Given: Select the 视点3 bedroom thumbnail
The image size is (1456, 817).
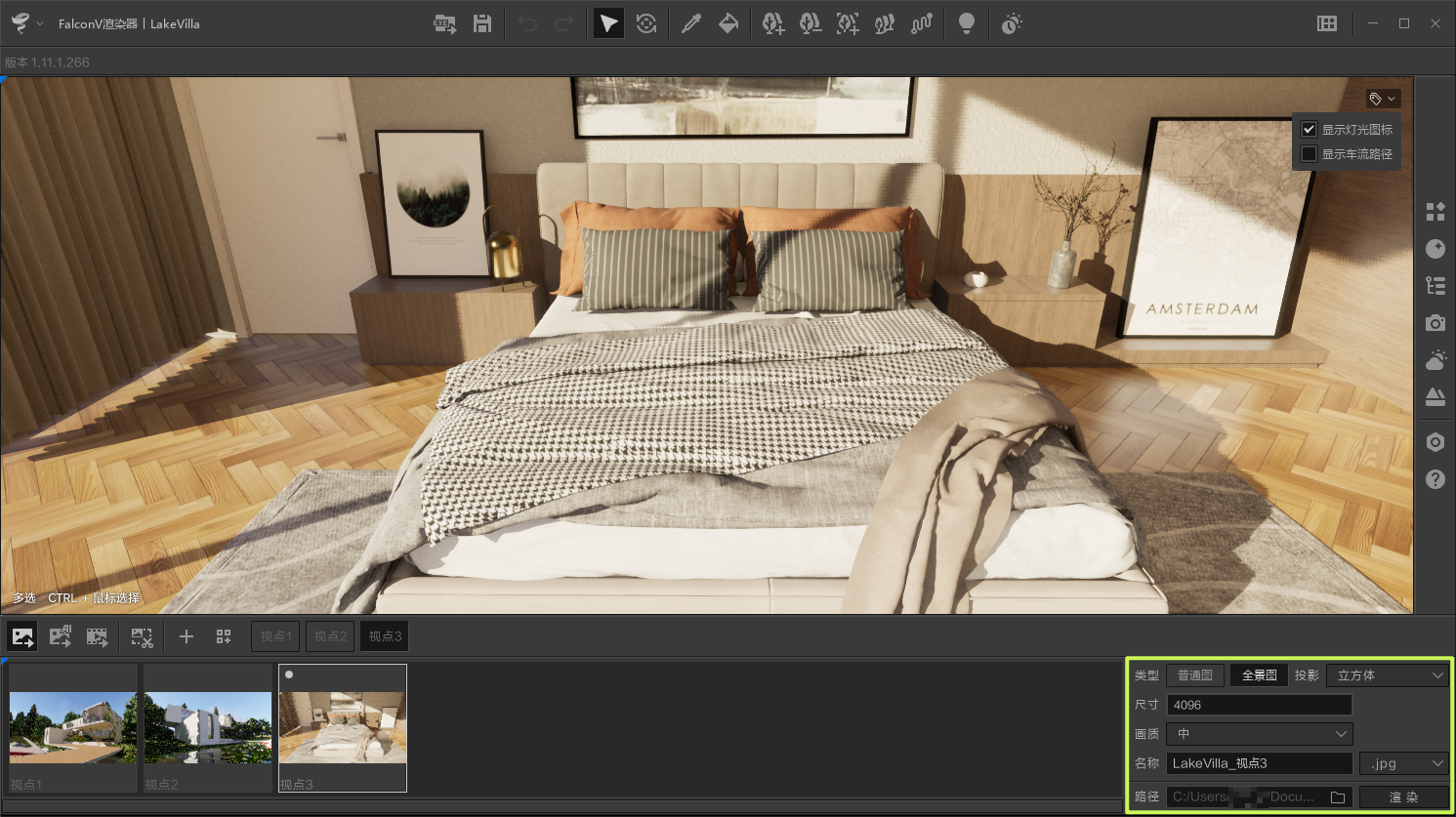Looking at the screenshot, I should [343, 728].
